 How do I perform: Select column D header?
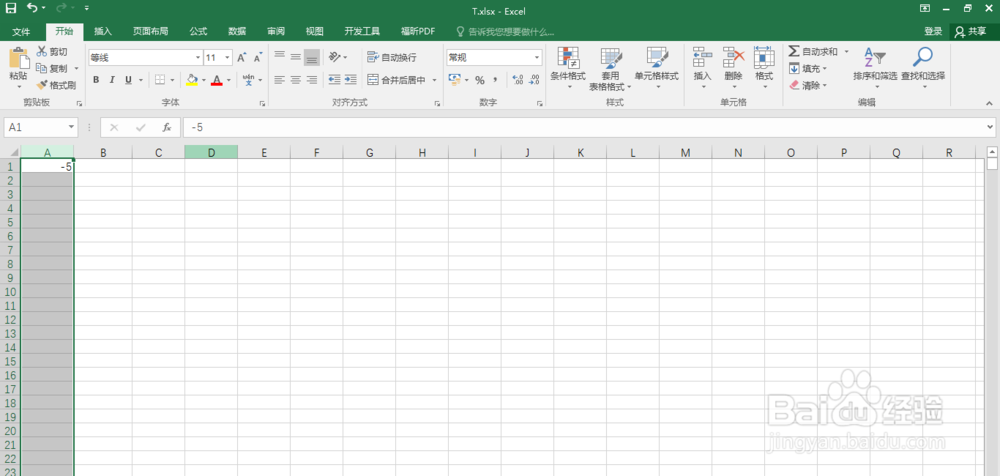pos(211,152)
